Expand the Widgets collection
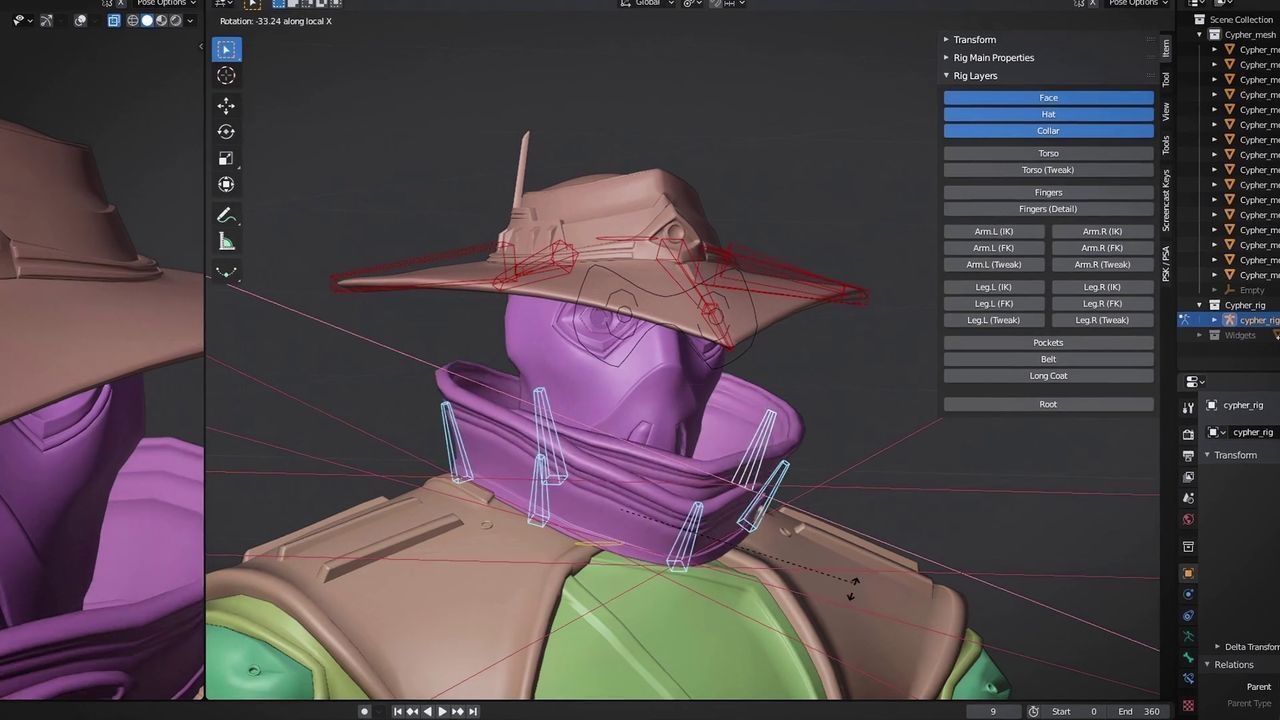This screenshot has height=720, width=1280. coord(1200,335)
